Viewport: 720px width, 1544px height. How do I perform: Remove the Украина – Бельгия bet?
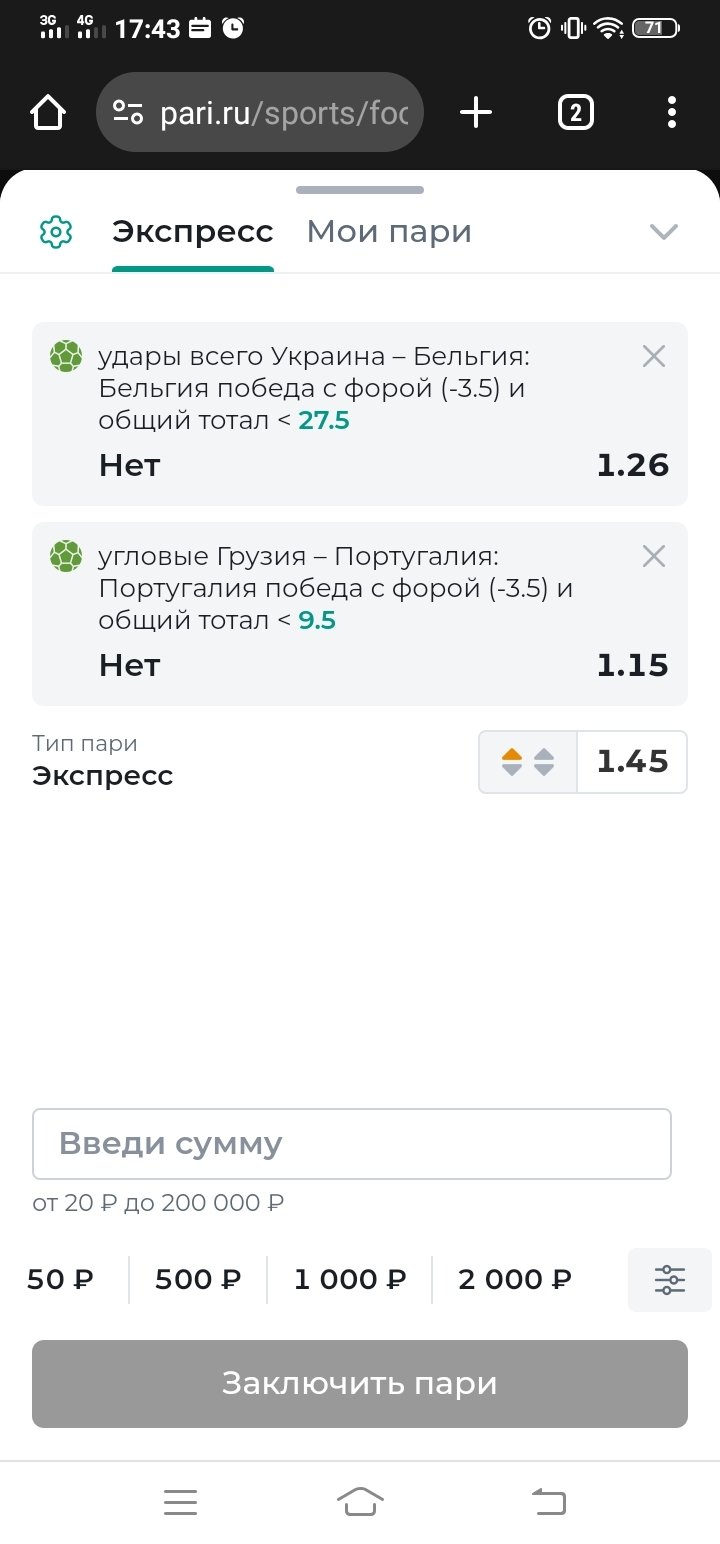click(x=653, y=356)
